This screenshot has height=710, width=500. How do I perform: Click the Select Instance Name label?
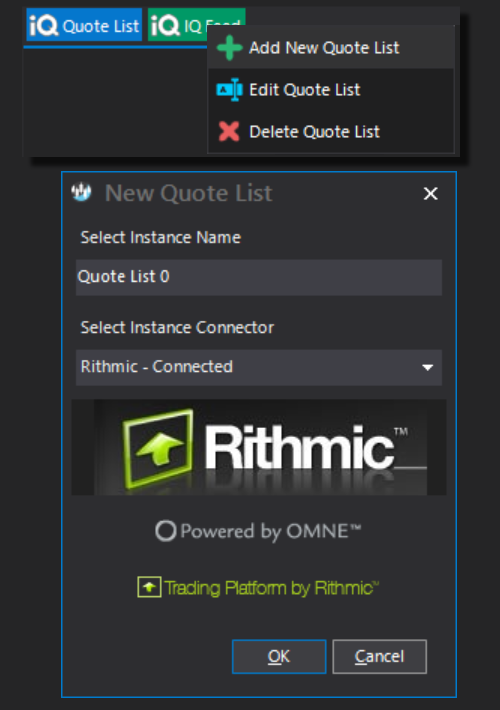coord(160,237)
